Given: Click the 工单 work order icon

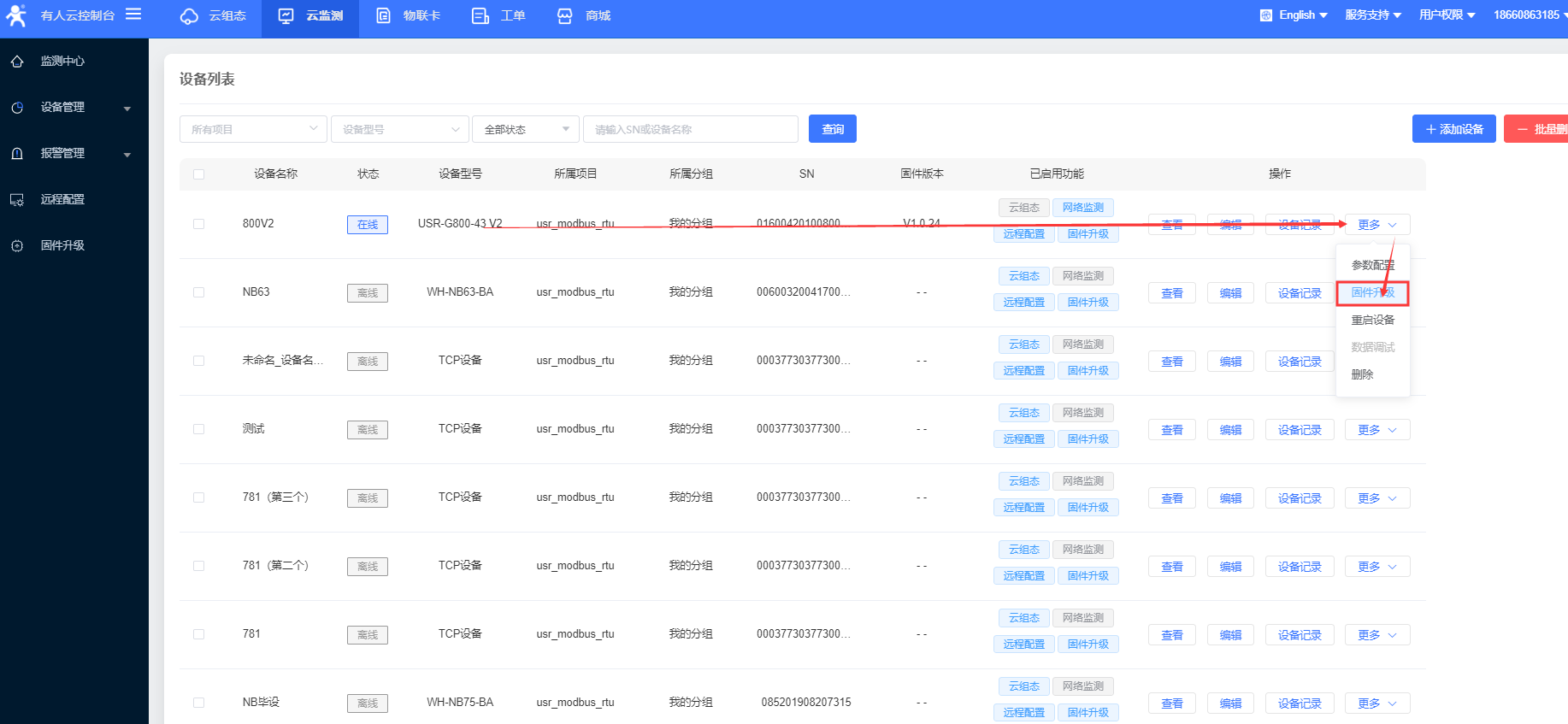Looking at the screenshot, I should tap(480, 16).
